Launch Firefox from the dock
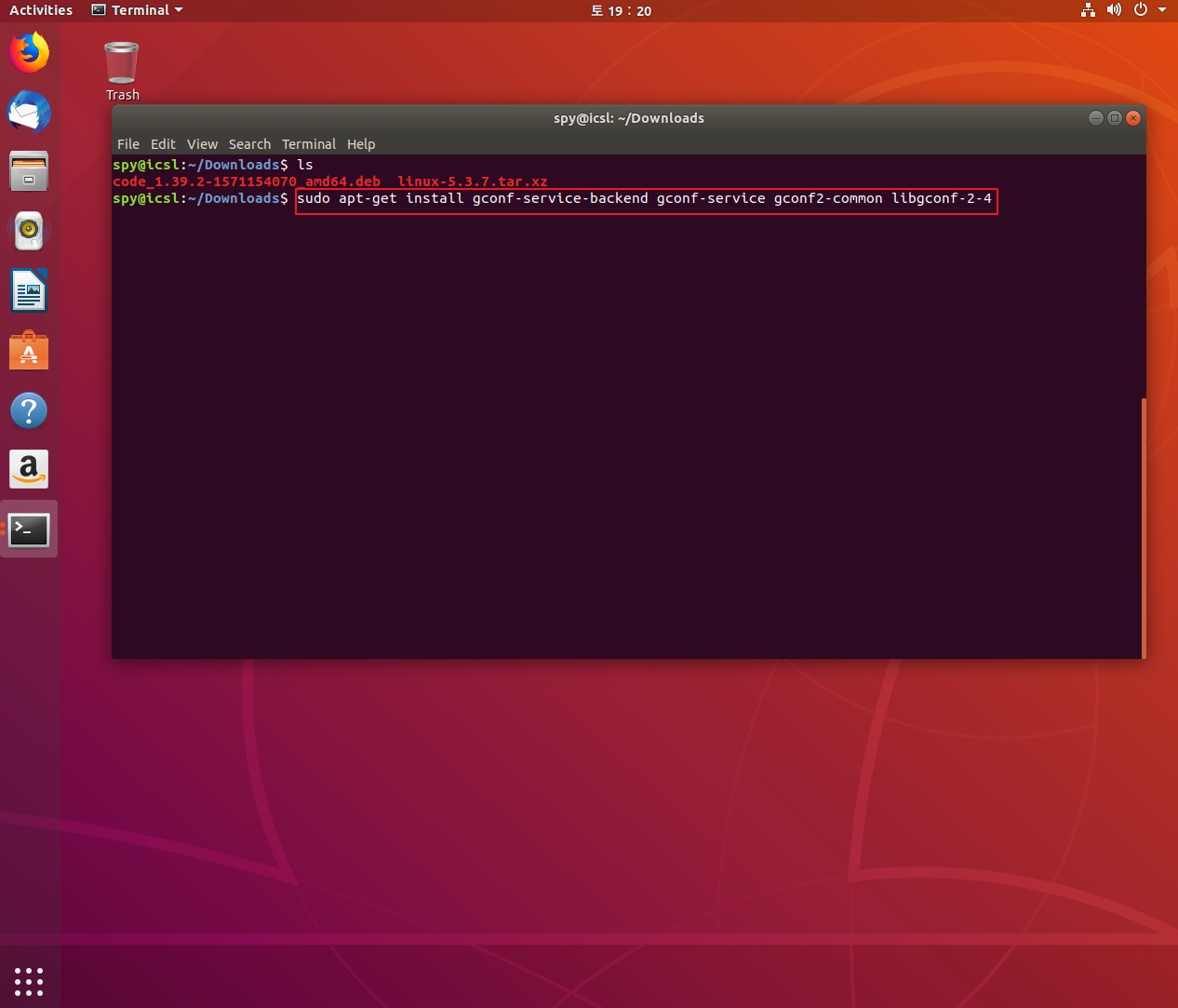 29,52
